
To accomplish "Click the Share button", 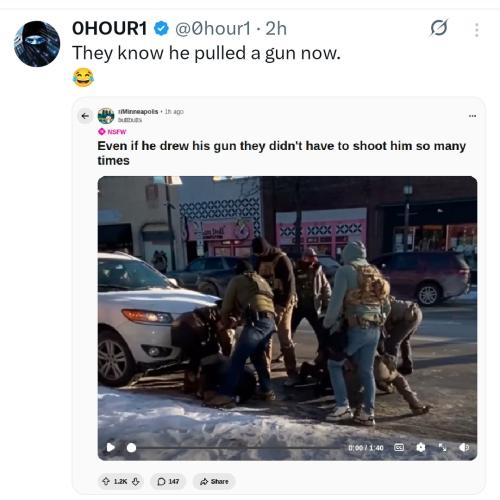I will [x=214, y=481].
